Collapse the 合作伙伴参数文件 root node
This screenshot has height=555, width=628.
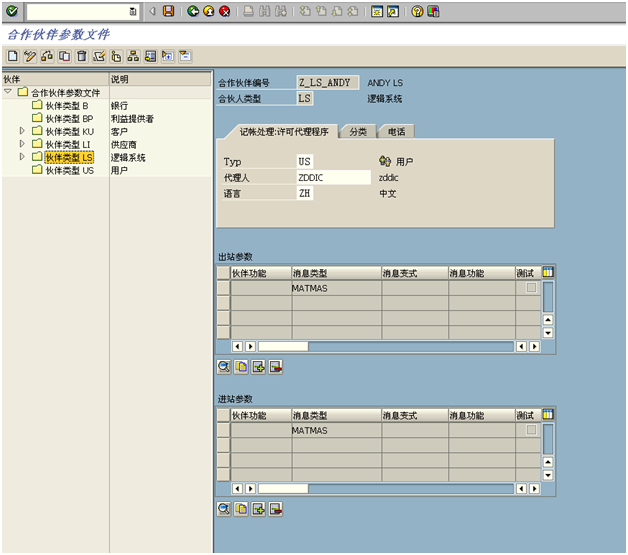click(8, 92)
